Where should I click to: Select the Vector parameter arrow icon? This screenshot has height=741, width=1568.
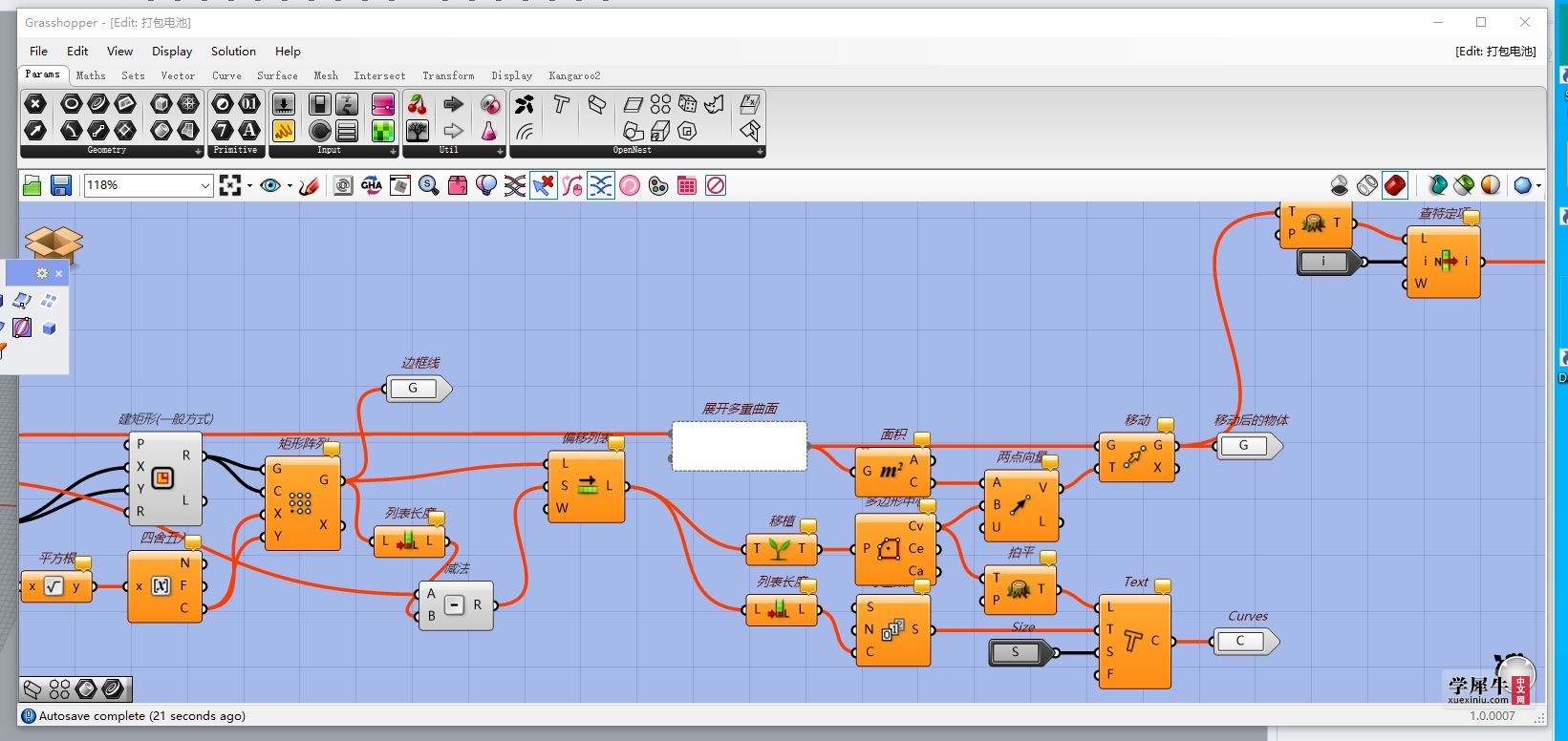35,130
